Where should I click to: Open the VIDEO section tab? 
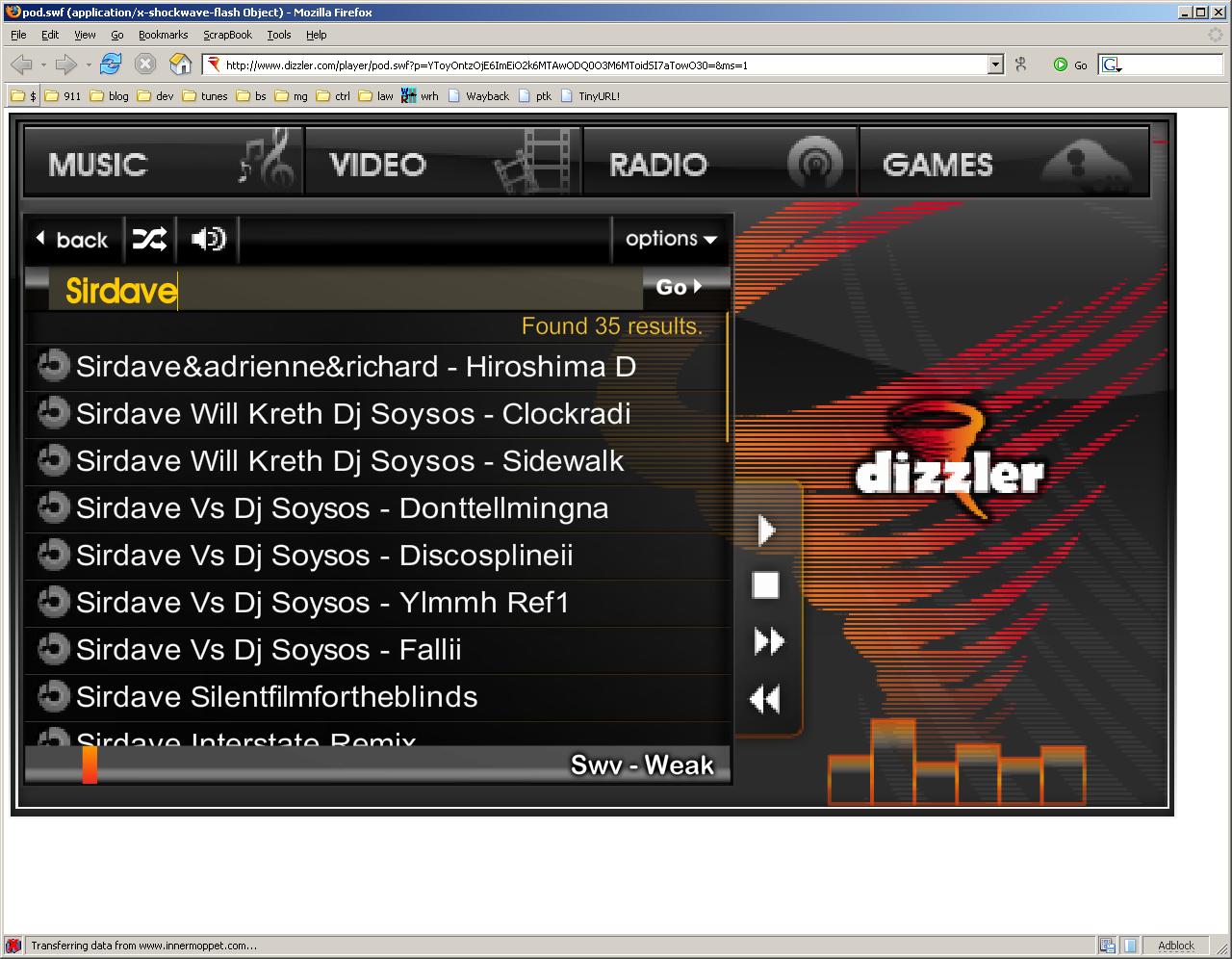pos(443,164)
